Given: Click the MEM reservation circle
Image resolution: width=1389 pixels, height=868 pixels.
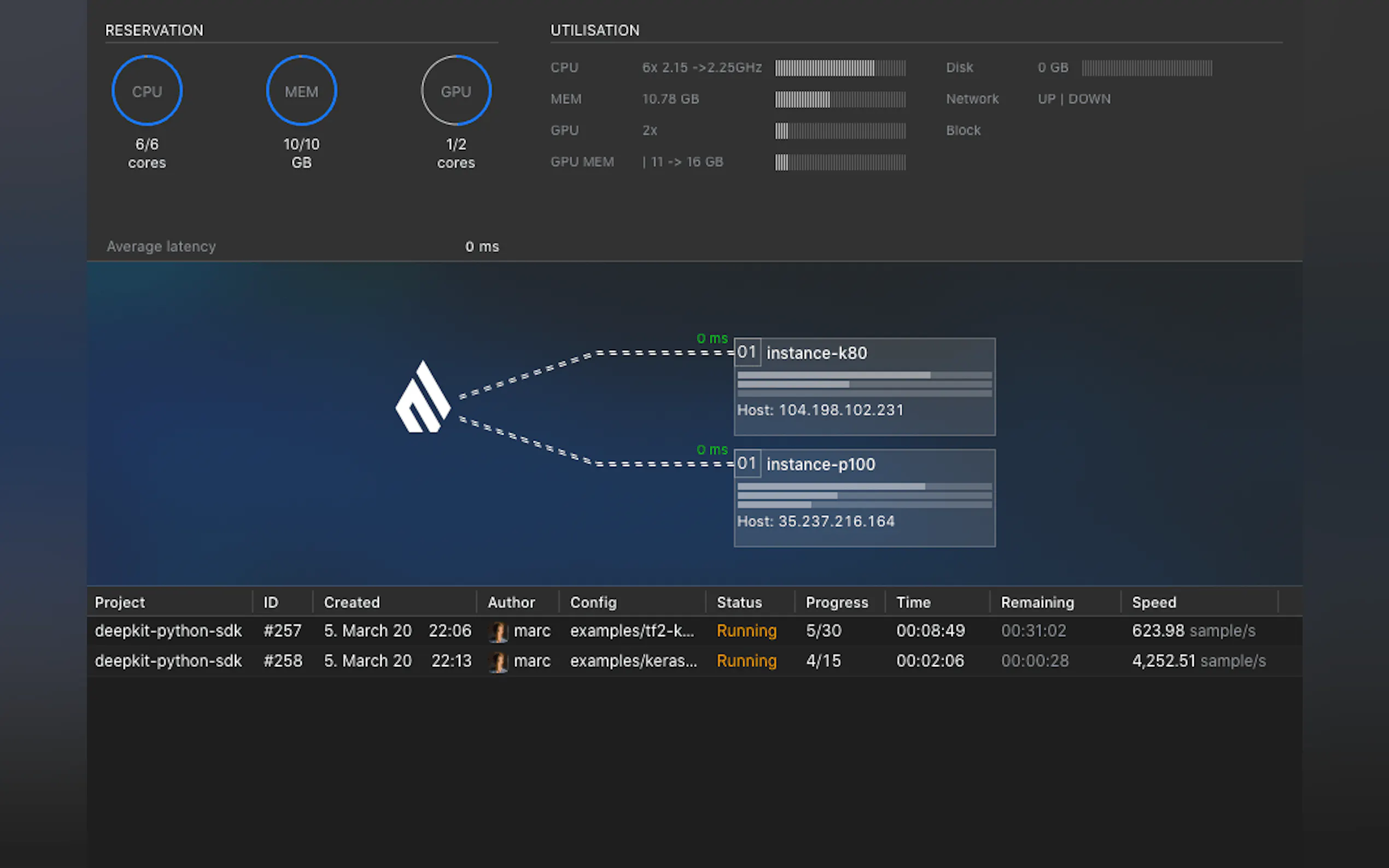Looking at the screenshot, I should (301, 91).
